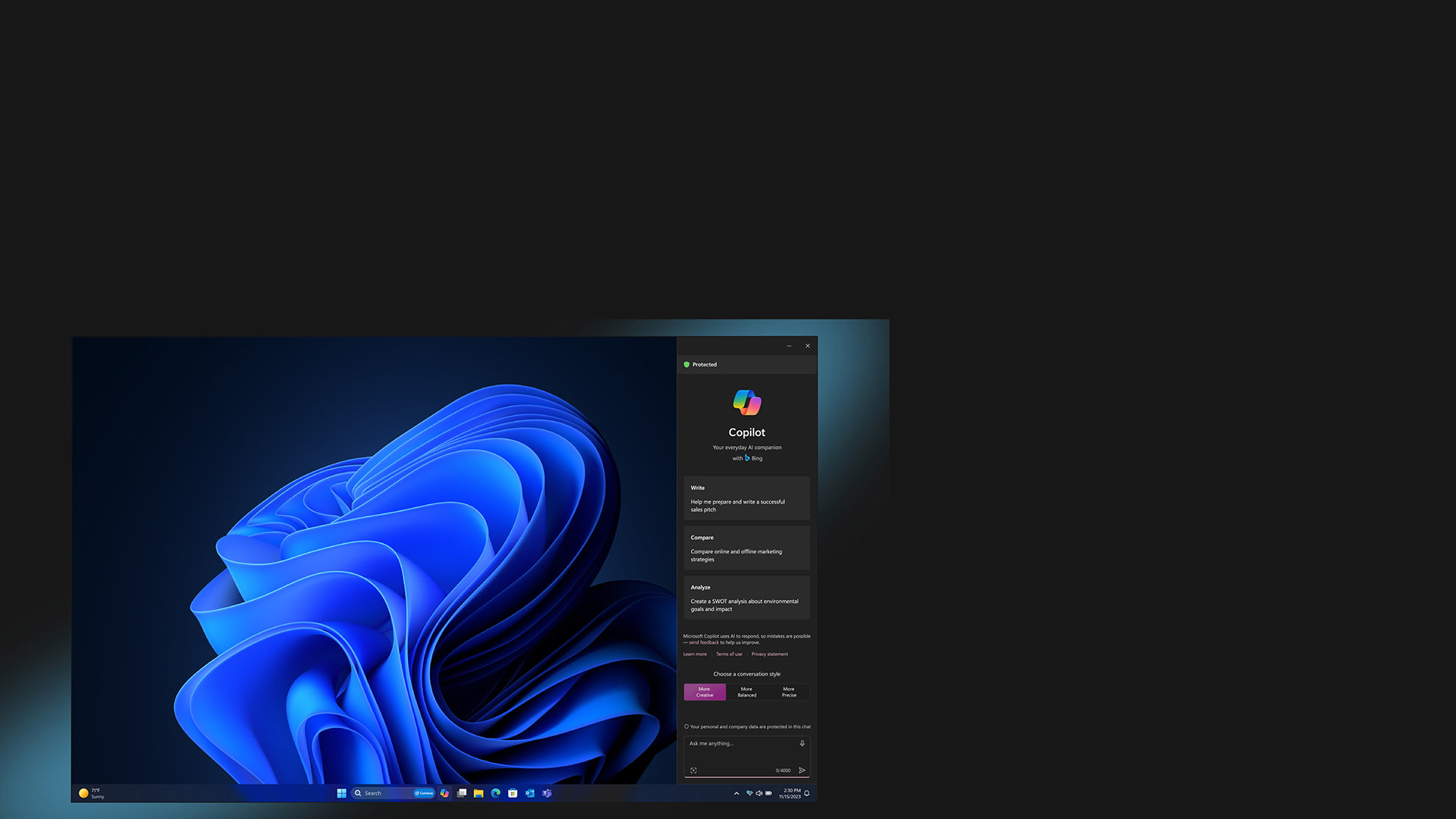Click the Protected shield indicator
The height and width of the screenshot is (819, 1456).
click(701, 364)
